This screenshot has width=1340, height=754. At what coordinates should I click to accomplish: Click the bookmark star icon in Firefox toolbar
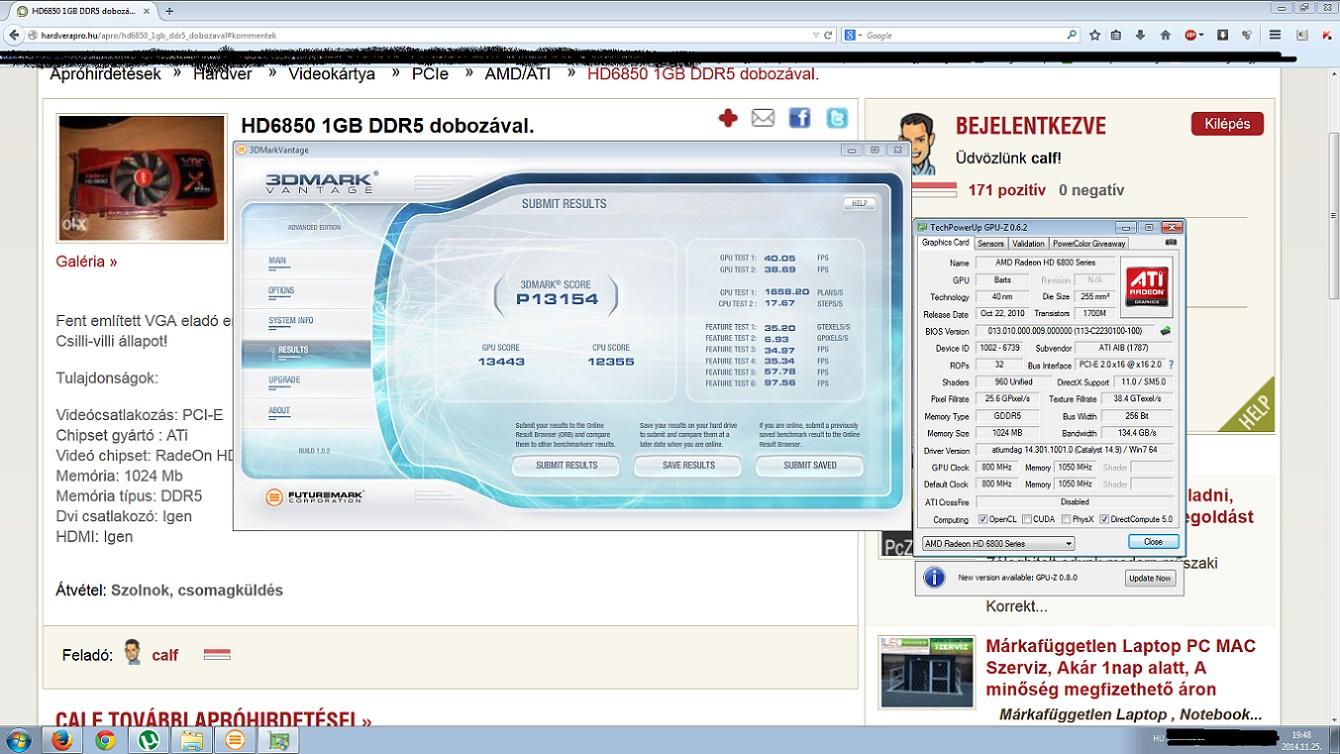(1095, 35)
